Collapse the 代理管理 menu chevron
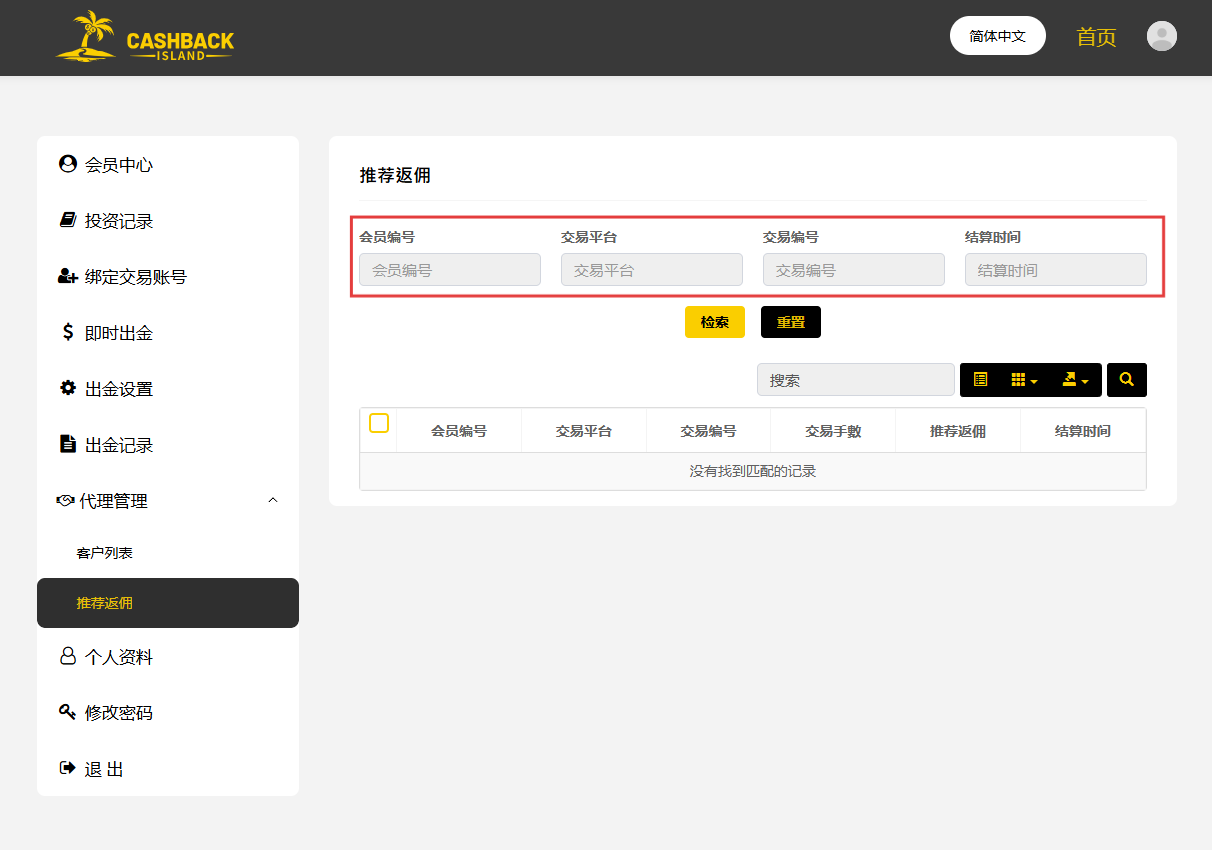Image resolution: width=1212 pixels, height=850 pixels. point(273,500)
